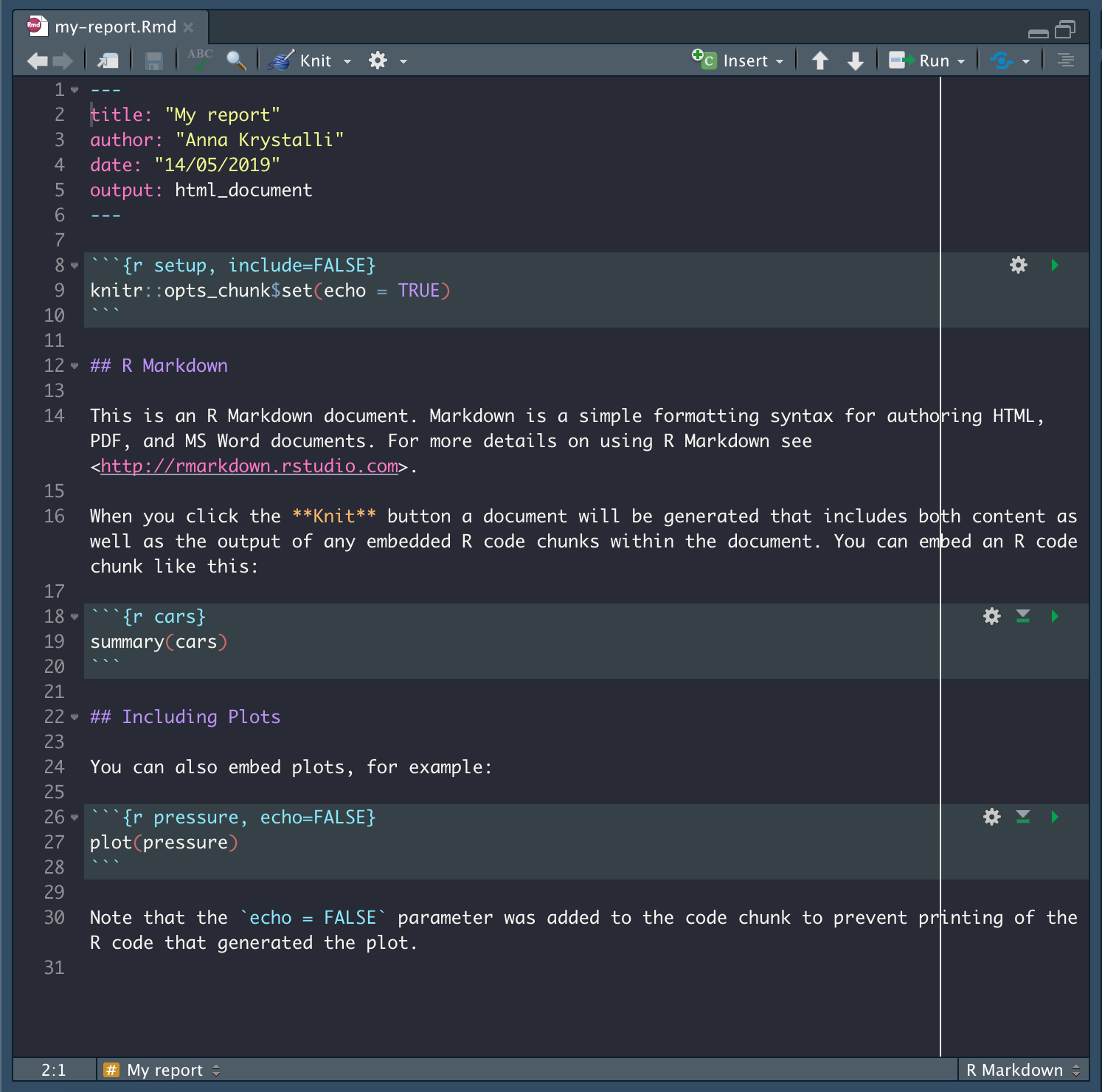The width and height of the screenshot is (1102, 1092).
Task: Click the {r cars} chunk header
Action: [148, 617]
